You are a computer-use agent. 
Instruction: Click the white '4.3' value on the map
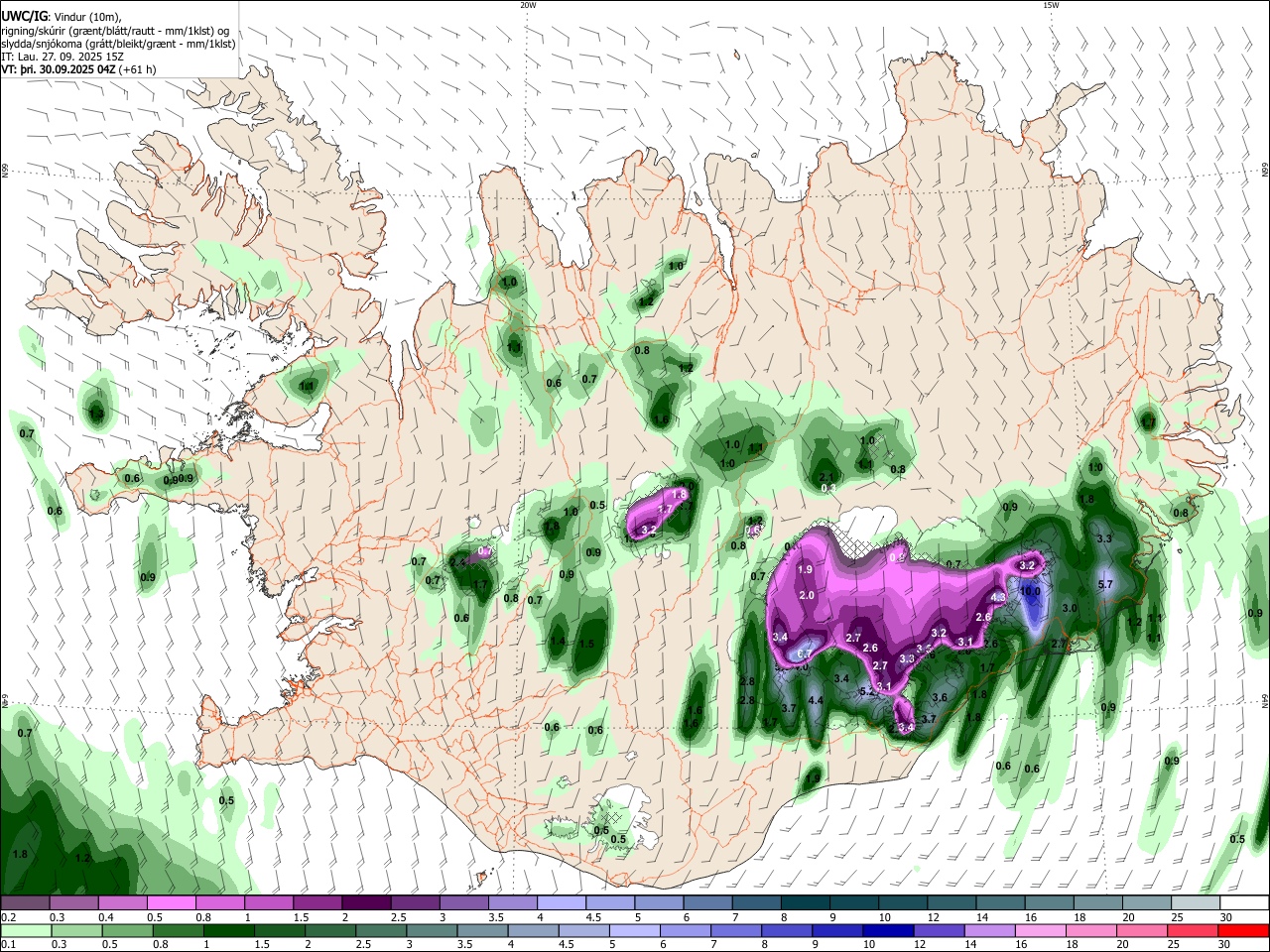pyautogui.click(x=998, y=598)
